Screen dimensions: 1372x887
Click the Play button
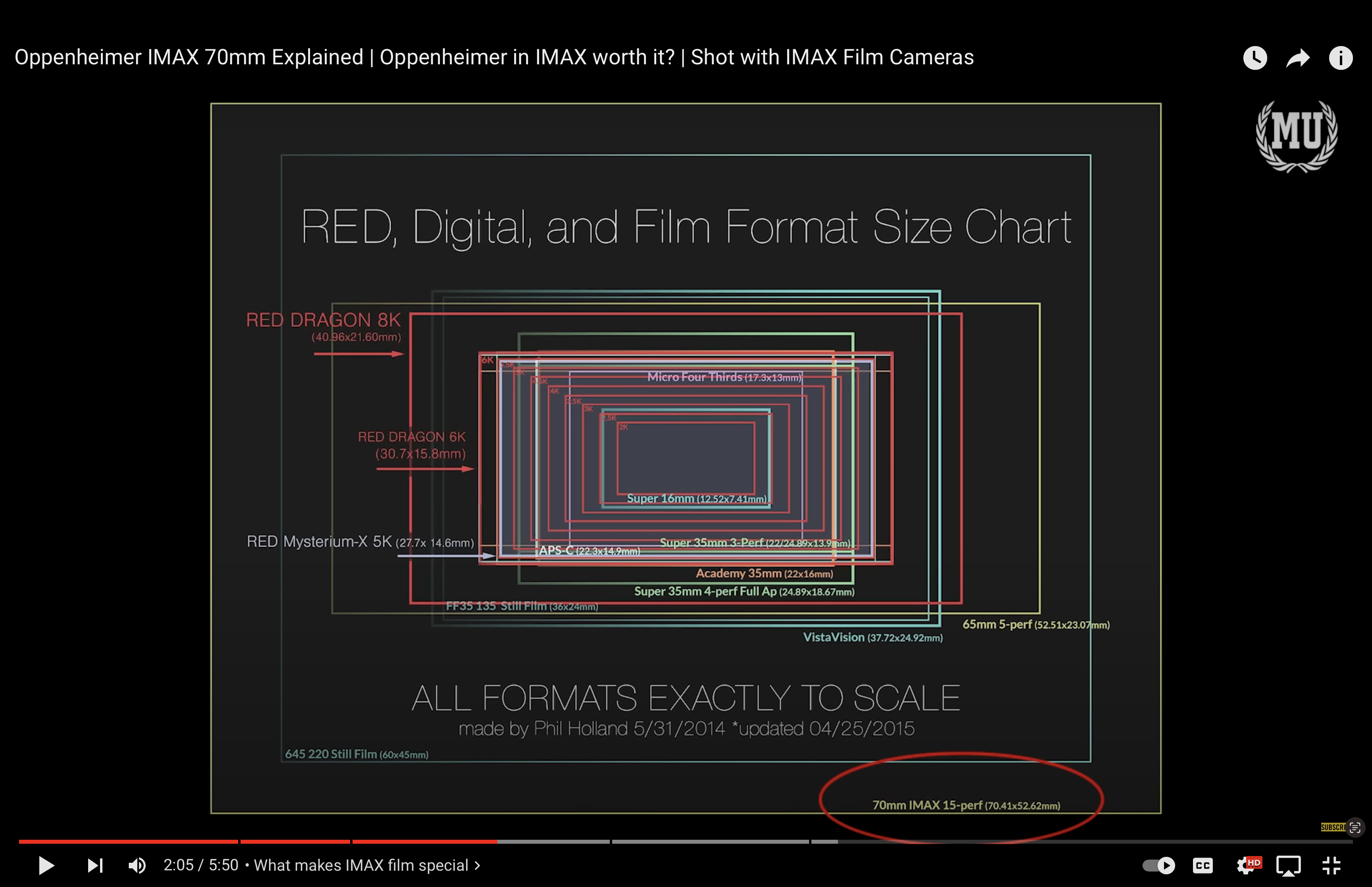tap(46, 865)
